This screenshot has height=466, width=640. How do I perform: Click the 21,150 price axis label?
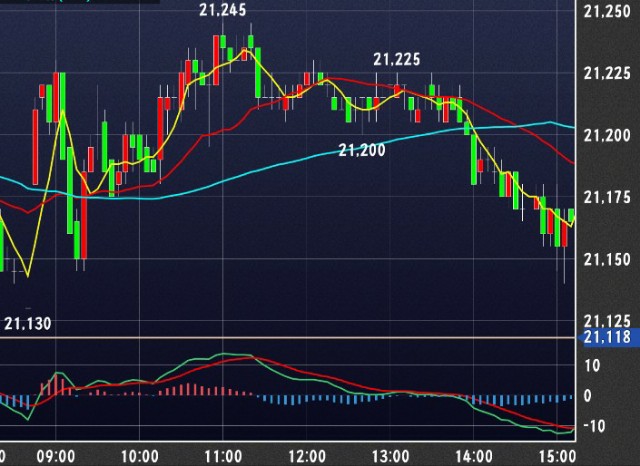tap(607, 260)
